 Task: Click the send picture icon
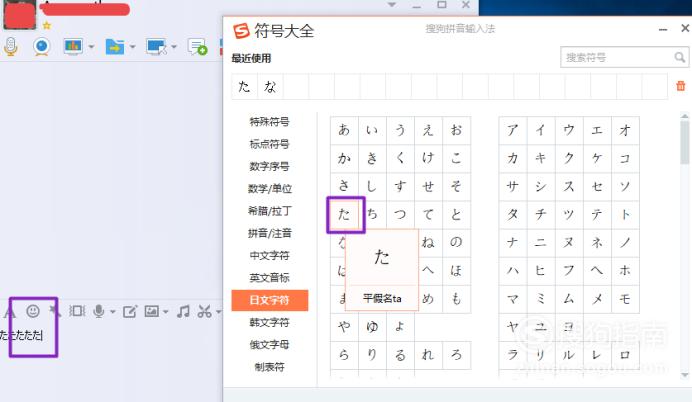152,311
